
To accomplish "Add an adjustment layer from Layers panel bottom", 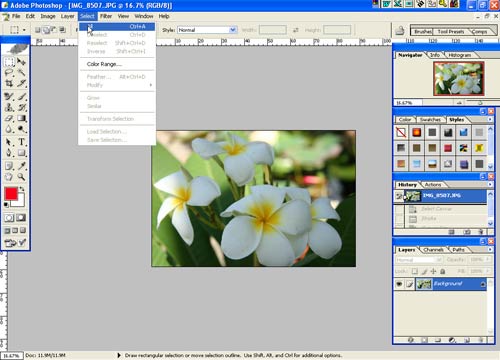I will (452, 340).
